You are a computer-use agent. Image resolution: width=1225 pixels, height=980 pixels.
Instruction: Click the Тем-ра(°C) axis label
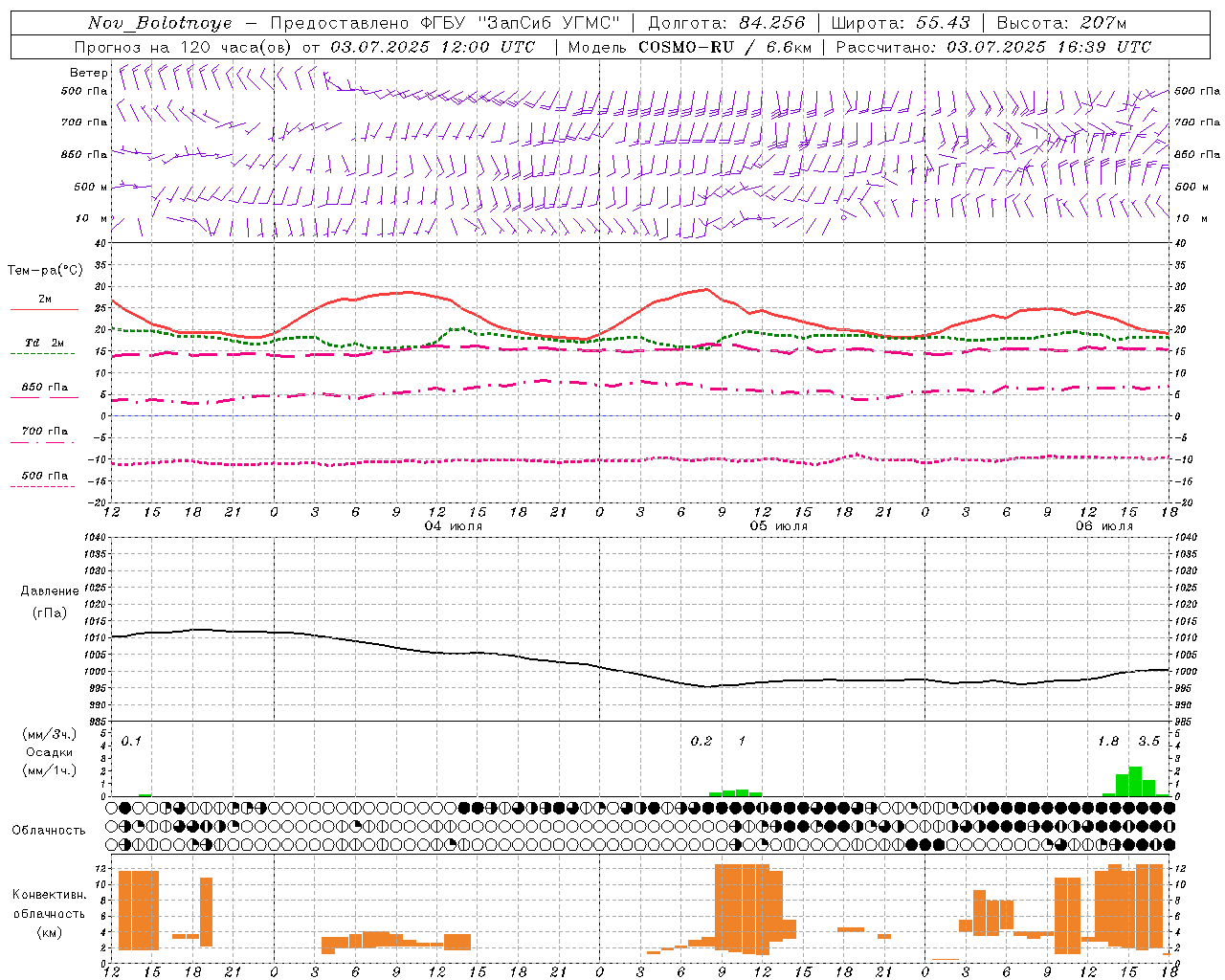coord(45,271)
